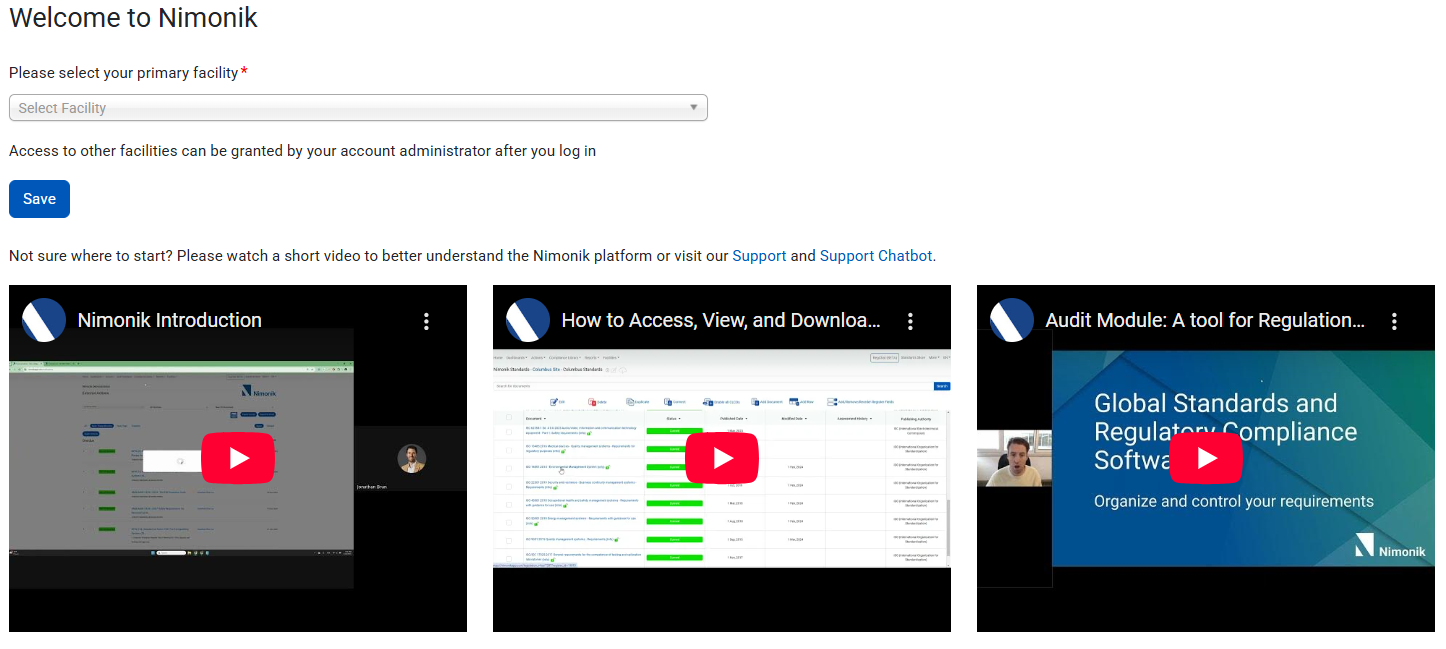Click channel logo on Audit Module video

click(x=1012, y=320)
